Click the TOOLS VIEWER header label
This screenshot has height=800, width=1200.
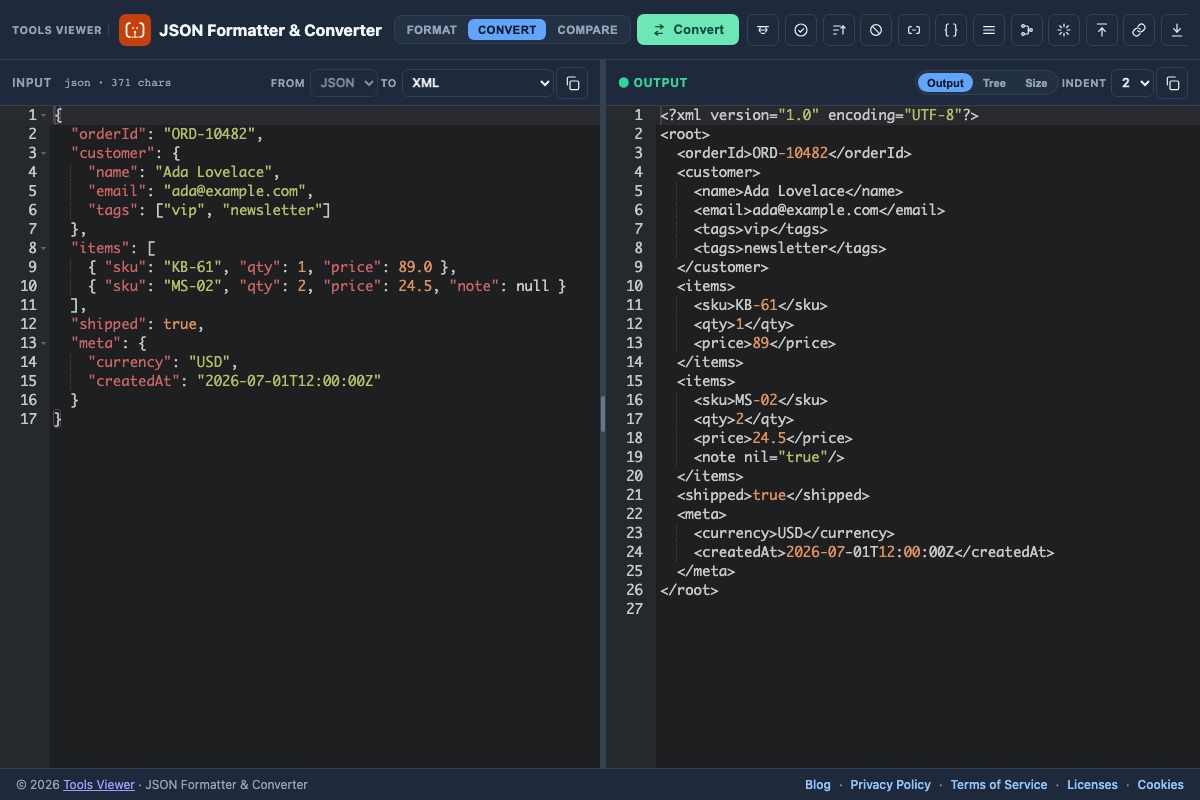click(x=57, y=30)
